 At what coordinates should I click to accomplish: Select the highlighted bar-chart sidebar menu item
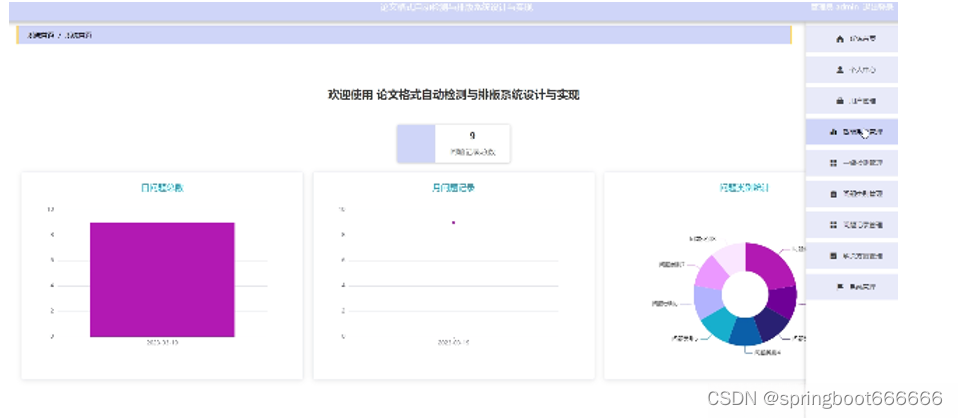click(852, 131)
